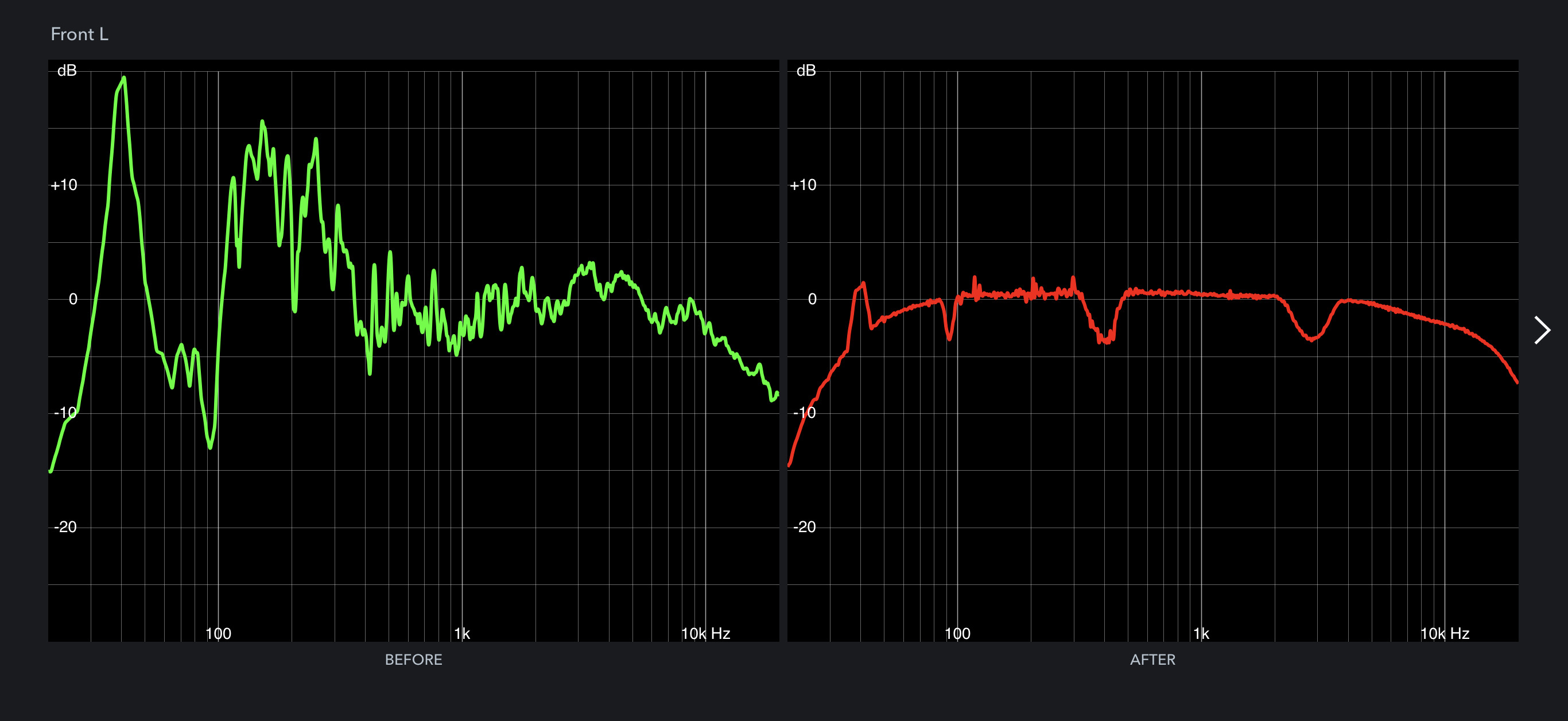The image size is (1568, 721).
Task: Click the 0 dB label in AFTER graph
Action: point(812,299)
